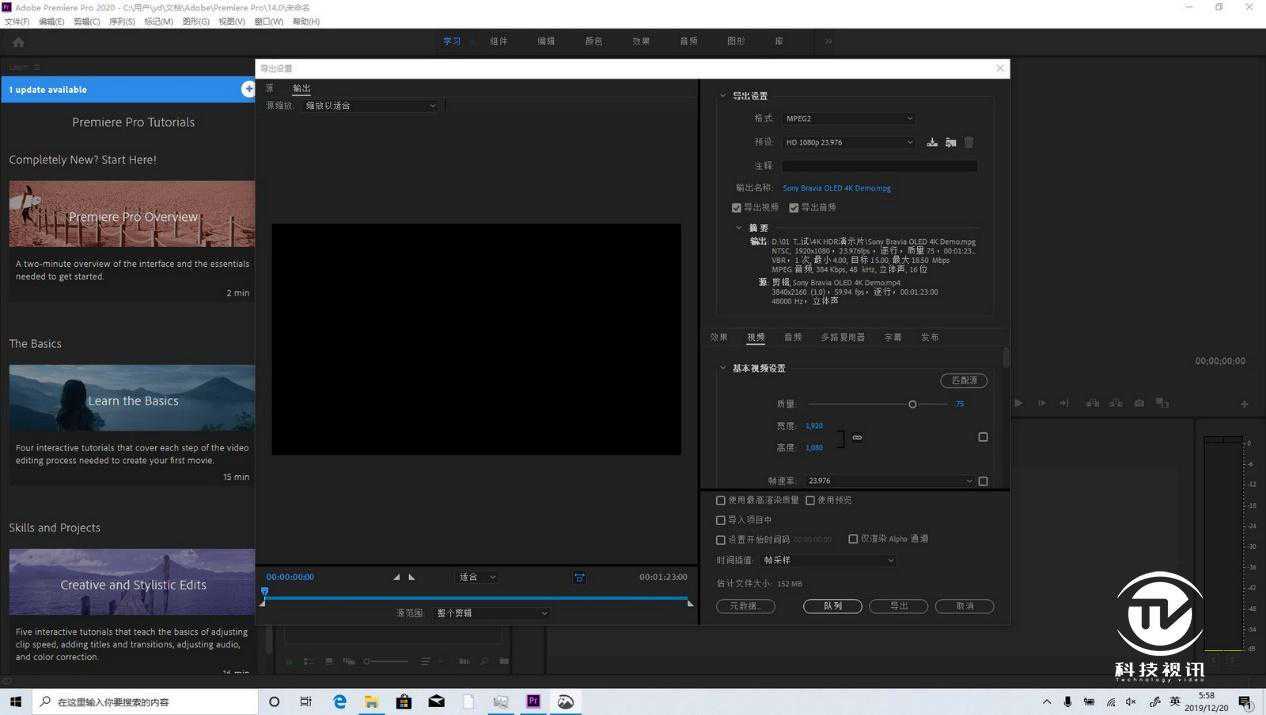The image size is (1266, 715).
Task: Enable 使用最高渲染质量 checkbox
Action: 721,500
